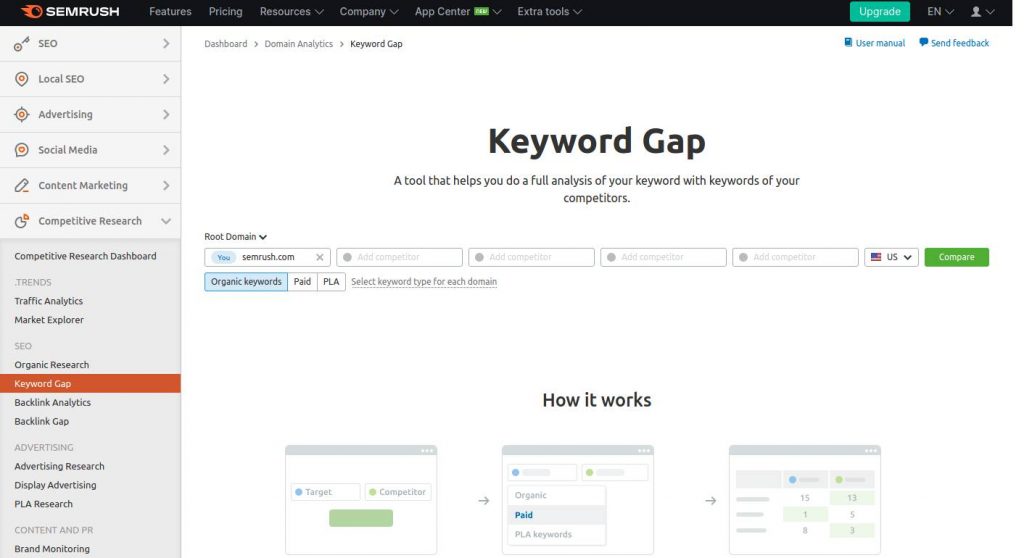Expand the Social Media chevron
Screen dimensions: 1024x558
tap(166, 150)
